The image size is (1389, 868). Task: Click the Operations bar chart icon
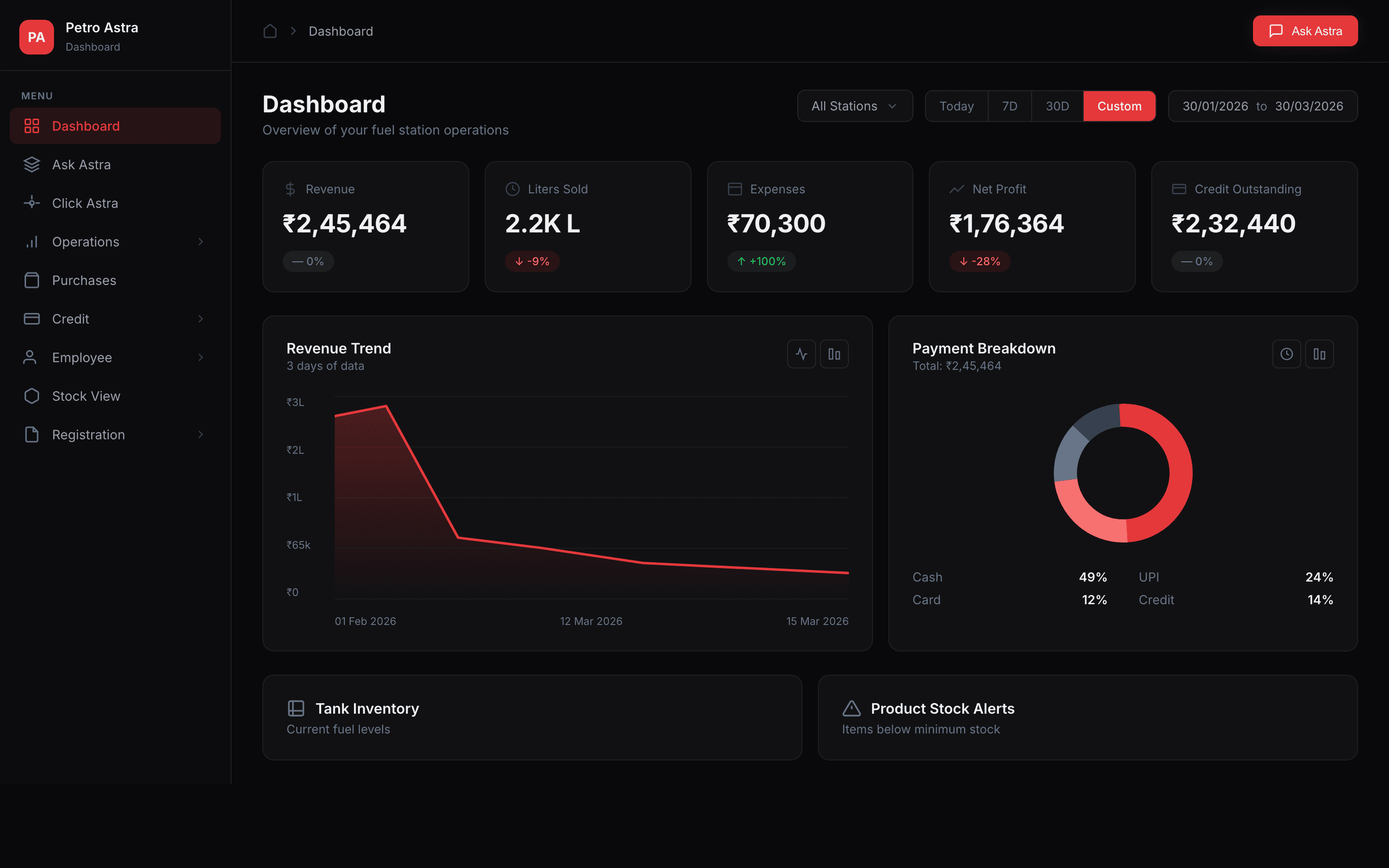pos(31,242)
